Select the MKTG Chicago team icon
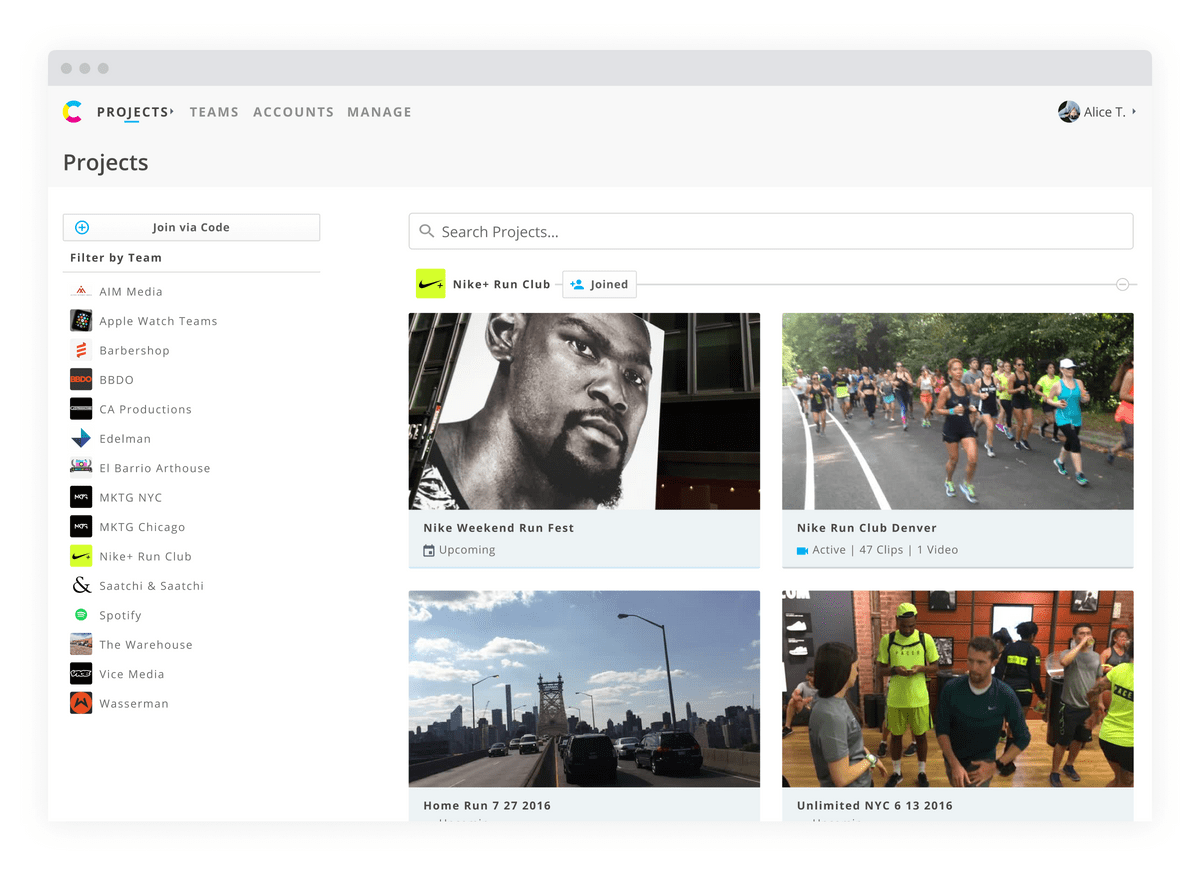This screenshot has height=872, width=1200. (x=81, y=527)
